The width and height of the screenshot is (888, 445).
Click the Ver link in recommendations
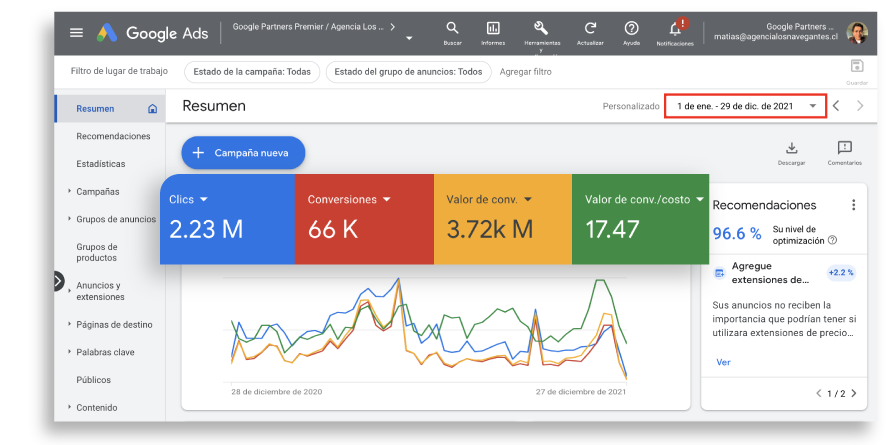[723, 362]
